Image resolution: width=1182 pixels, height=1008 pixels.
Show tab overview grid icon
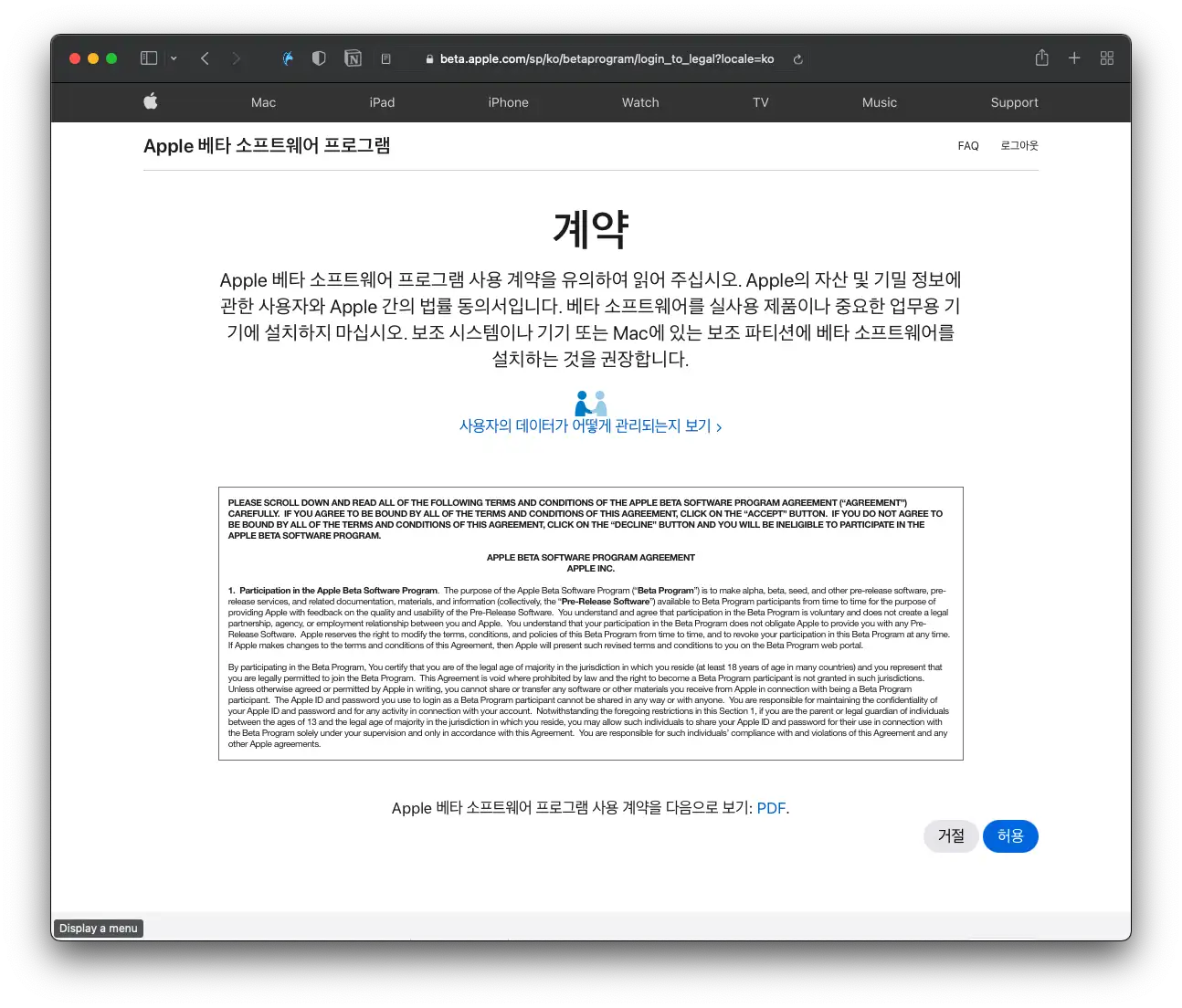pyautogui.click(x=1107, y=58)
